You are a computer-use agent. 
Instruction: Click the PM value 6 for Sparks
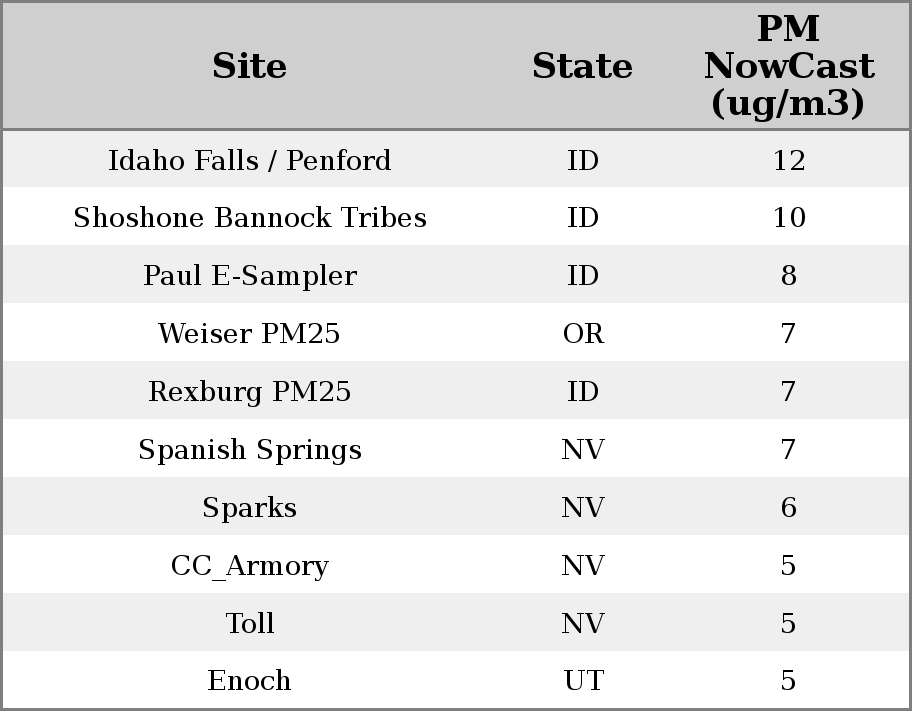788,508
